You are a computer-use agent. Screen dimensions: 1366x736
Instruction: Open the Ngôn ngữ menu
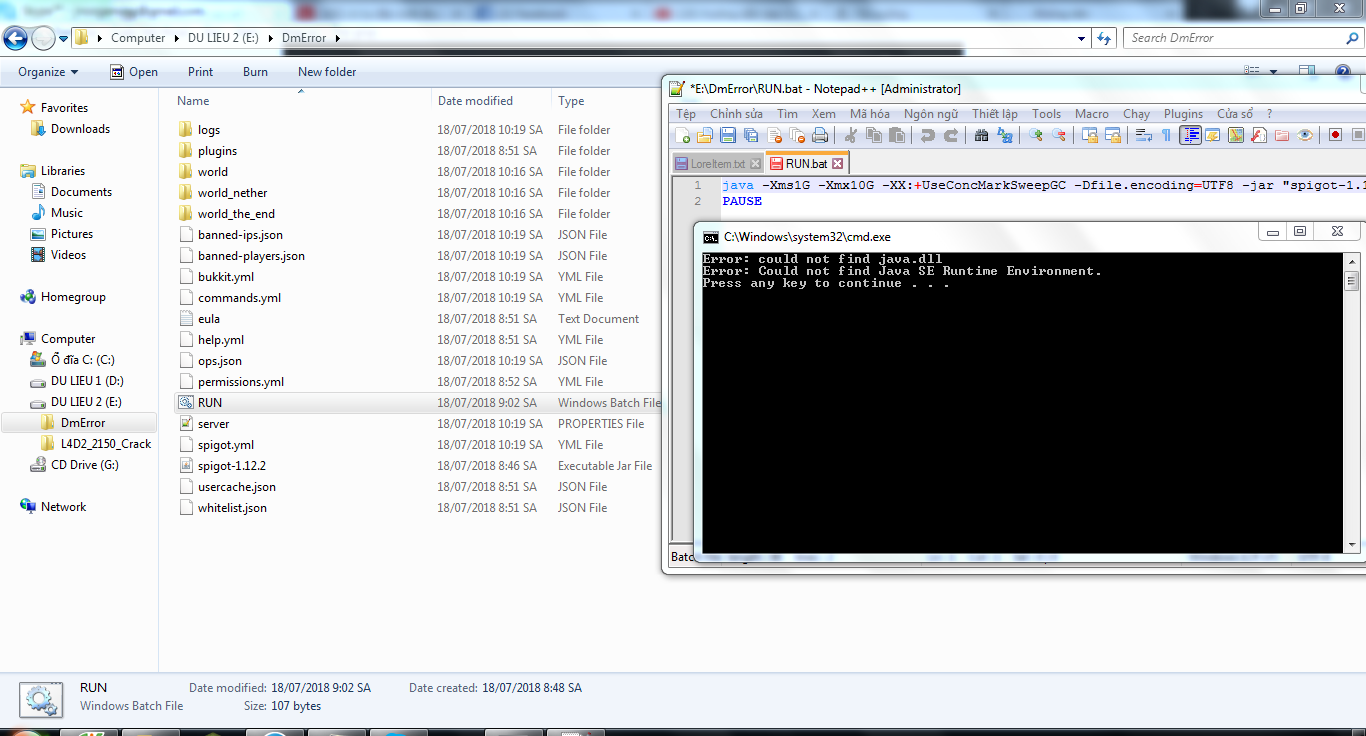point(930,114)
